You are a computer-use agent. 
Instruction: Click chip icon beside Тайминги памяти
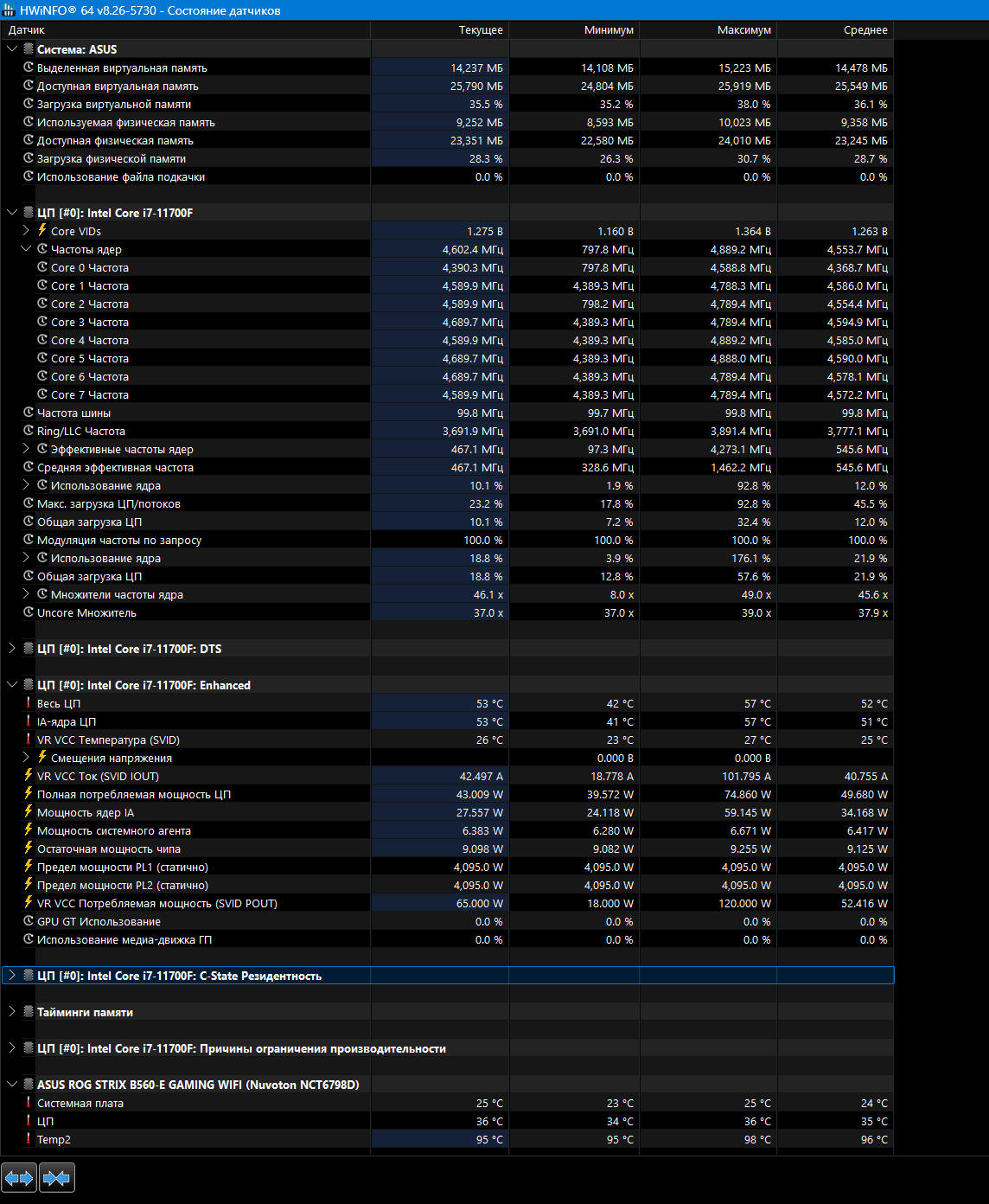tap(29, 1012)
